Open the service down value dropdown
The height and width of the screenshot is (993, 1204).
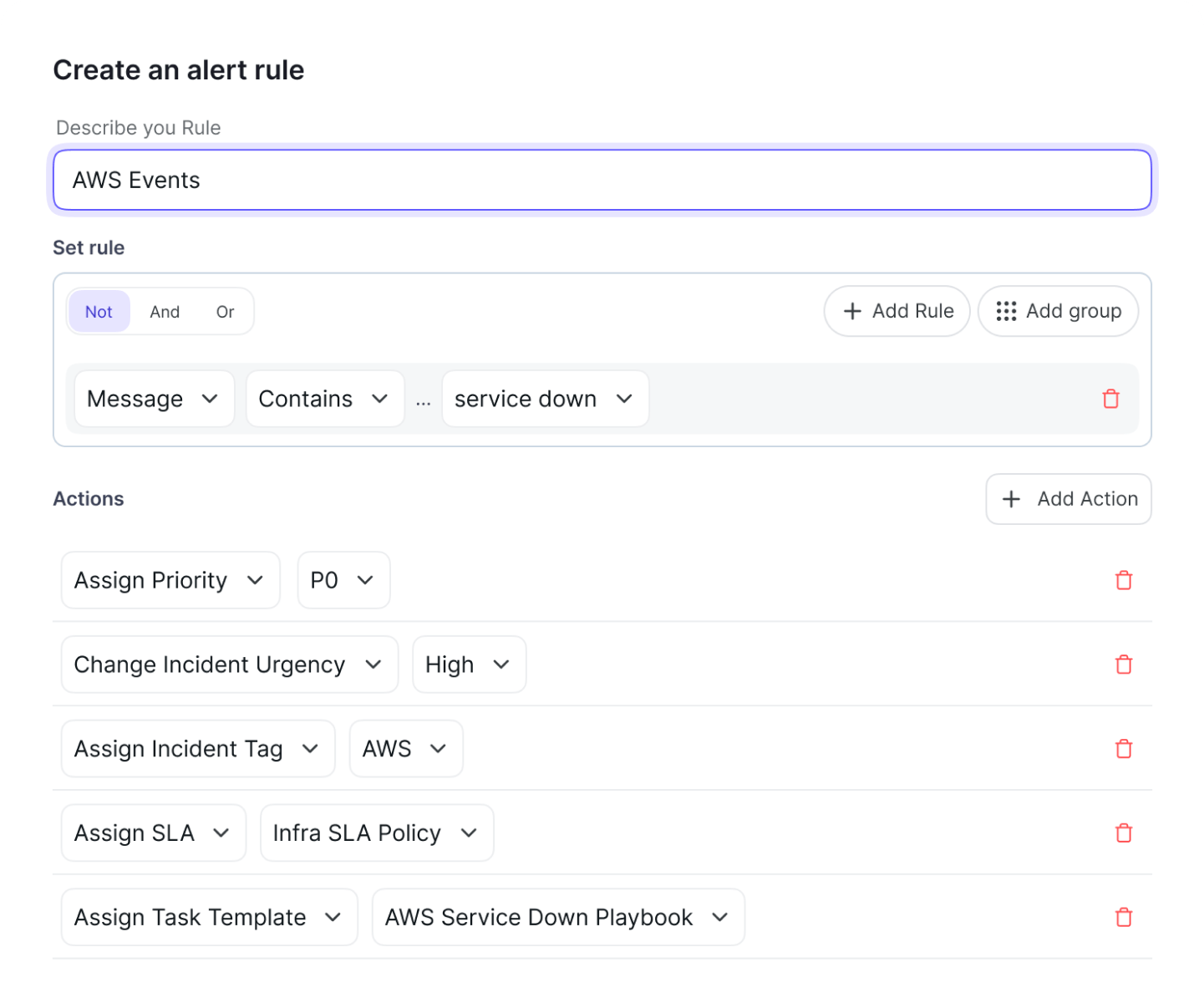pos(545,399)
